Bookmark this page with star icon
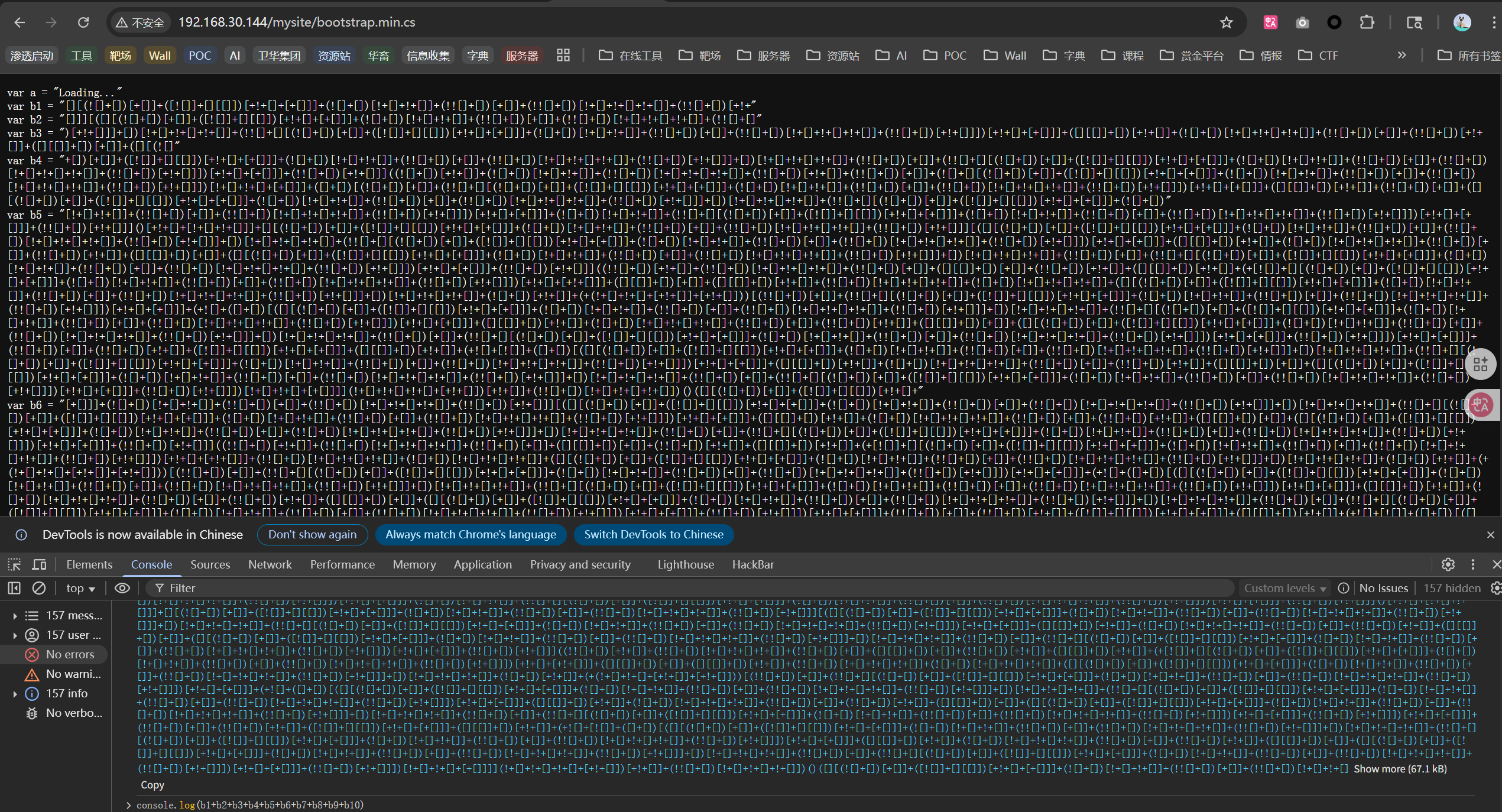Screen dimensions: 1502x812 [1226, 22]
